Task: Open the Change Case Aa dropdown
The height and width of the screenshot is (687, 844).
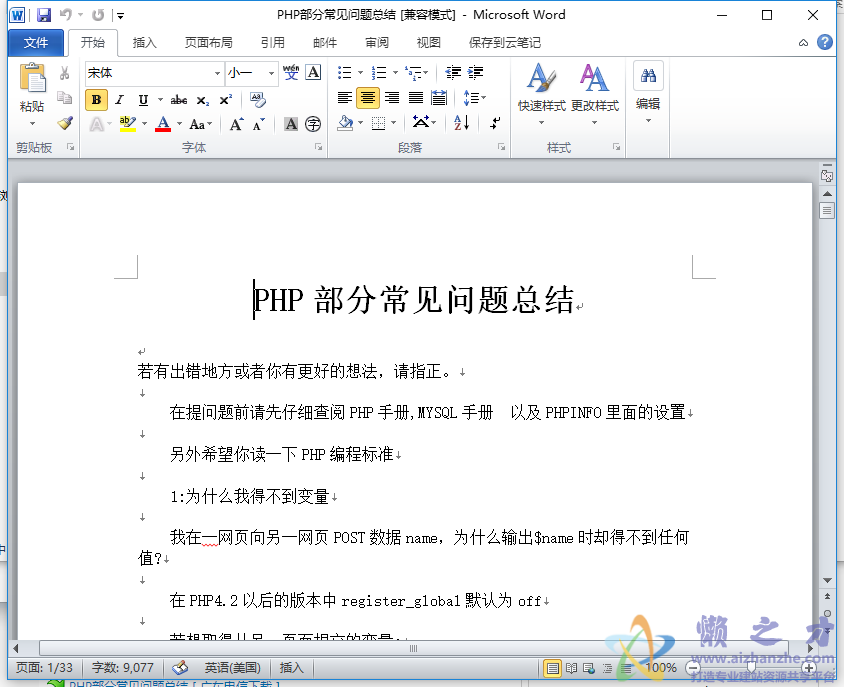Action: coord(201,124)
